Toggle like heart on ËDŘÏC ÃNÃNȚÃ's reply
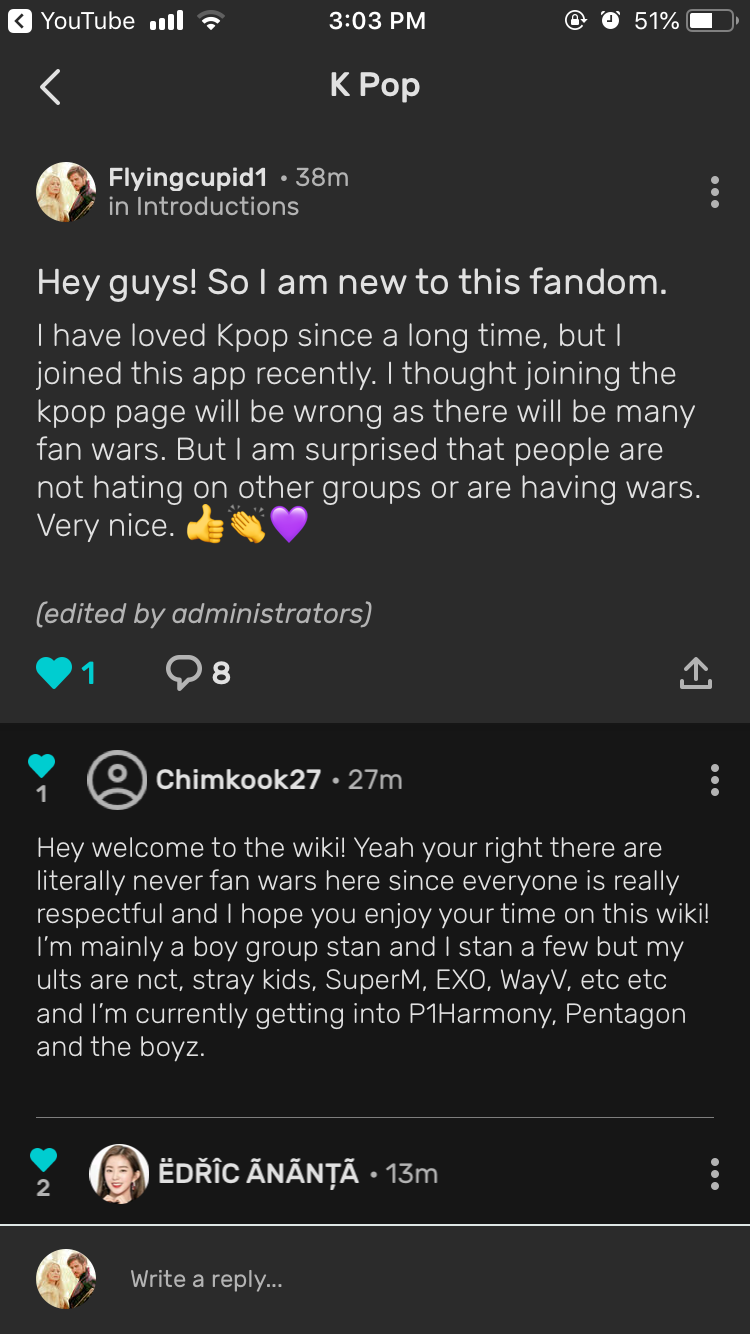The width and height of the screenshot is (750, 1334). [x=43, y=1160]
